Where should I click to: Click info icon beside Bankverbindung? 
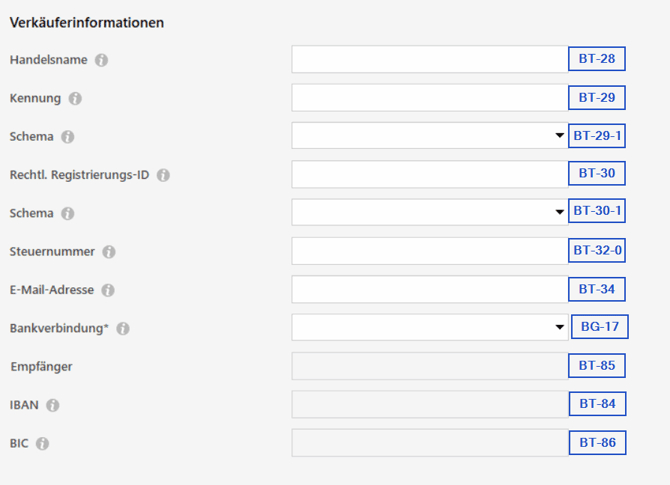tap(123, 329)
